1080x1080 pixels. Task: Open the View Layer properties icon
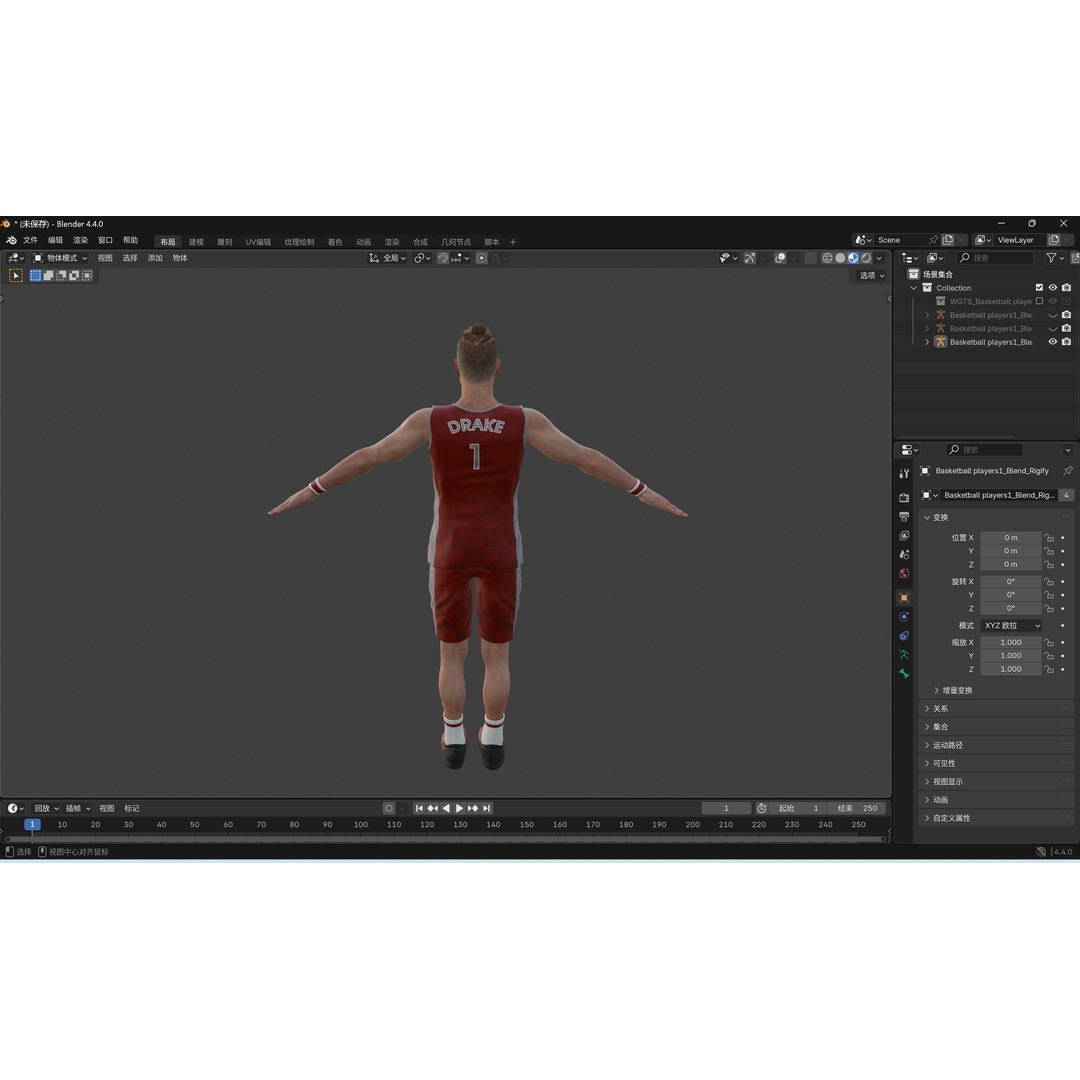(904, 535)
